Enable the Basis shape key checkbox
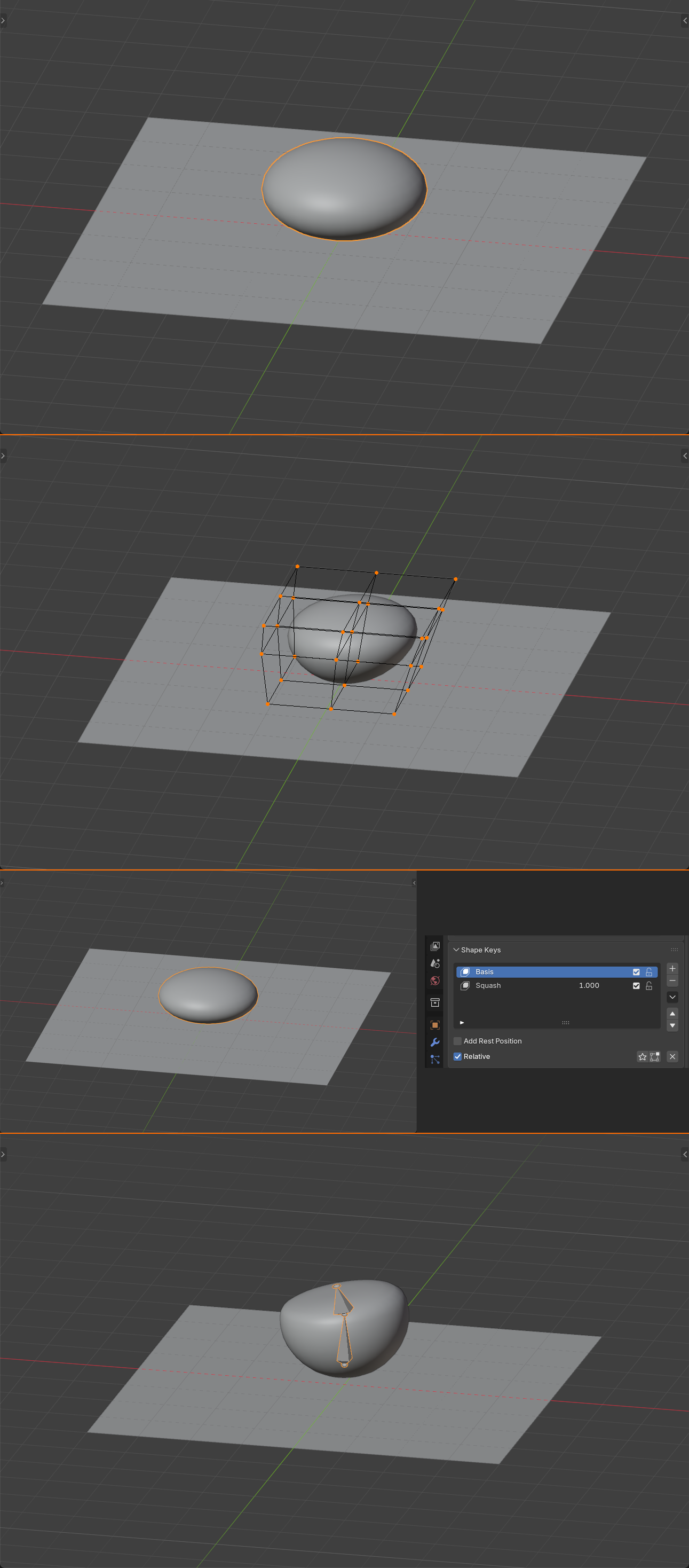689x1568 pixels. pos(636,972)
